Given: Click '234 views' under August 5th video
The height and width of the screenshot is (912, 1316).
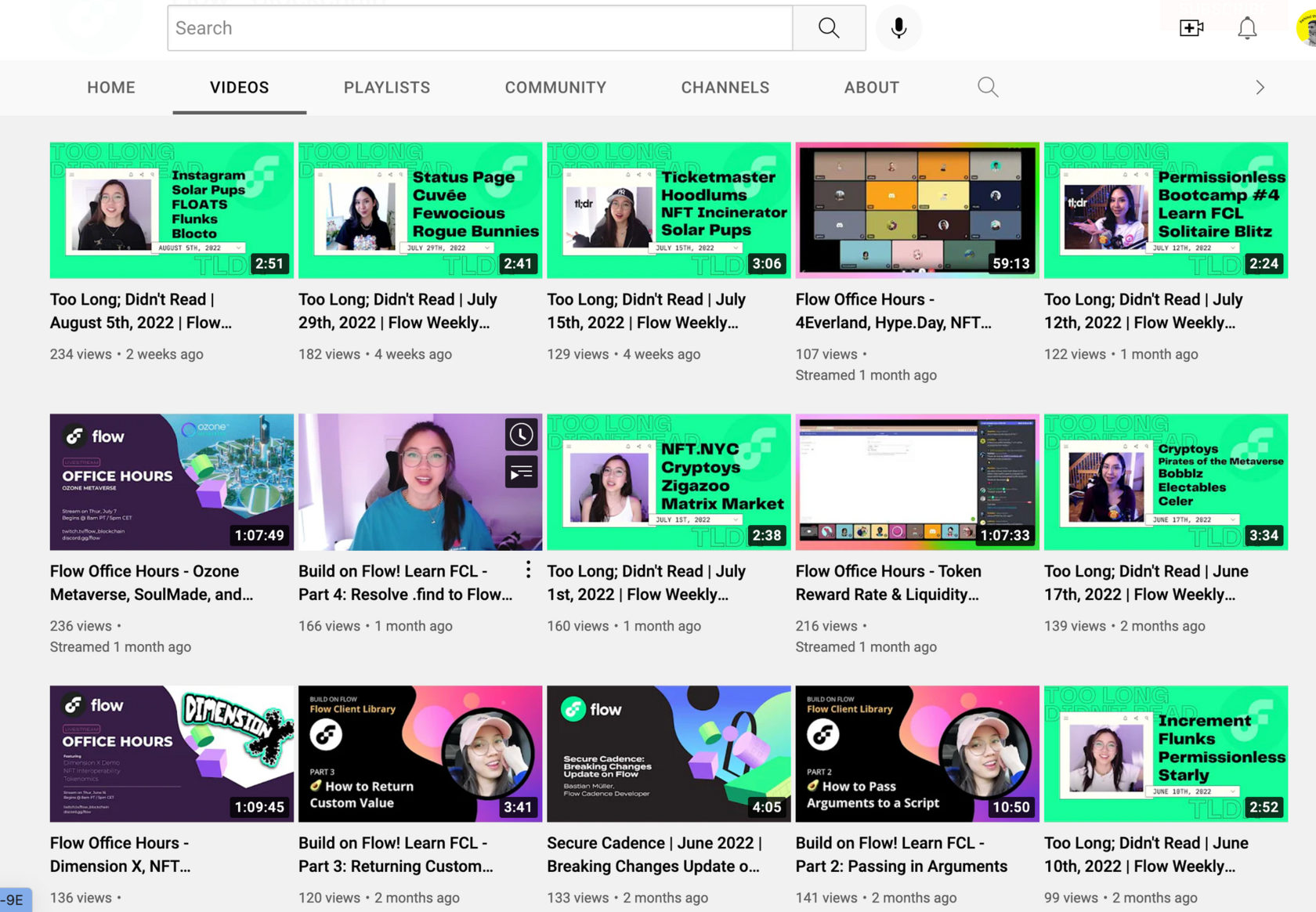Looking at the screenshot, I should pyautogui.click(x=81, y=354).
